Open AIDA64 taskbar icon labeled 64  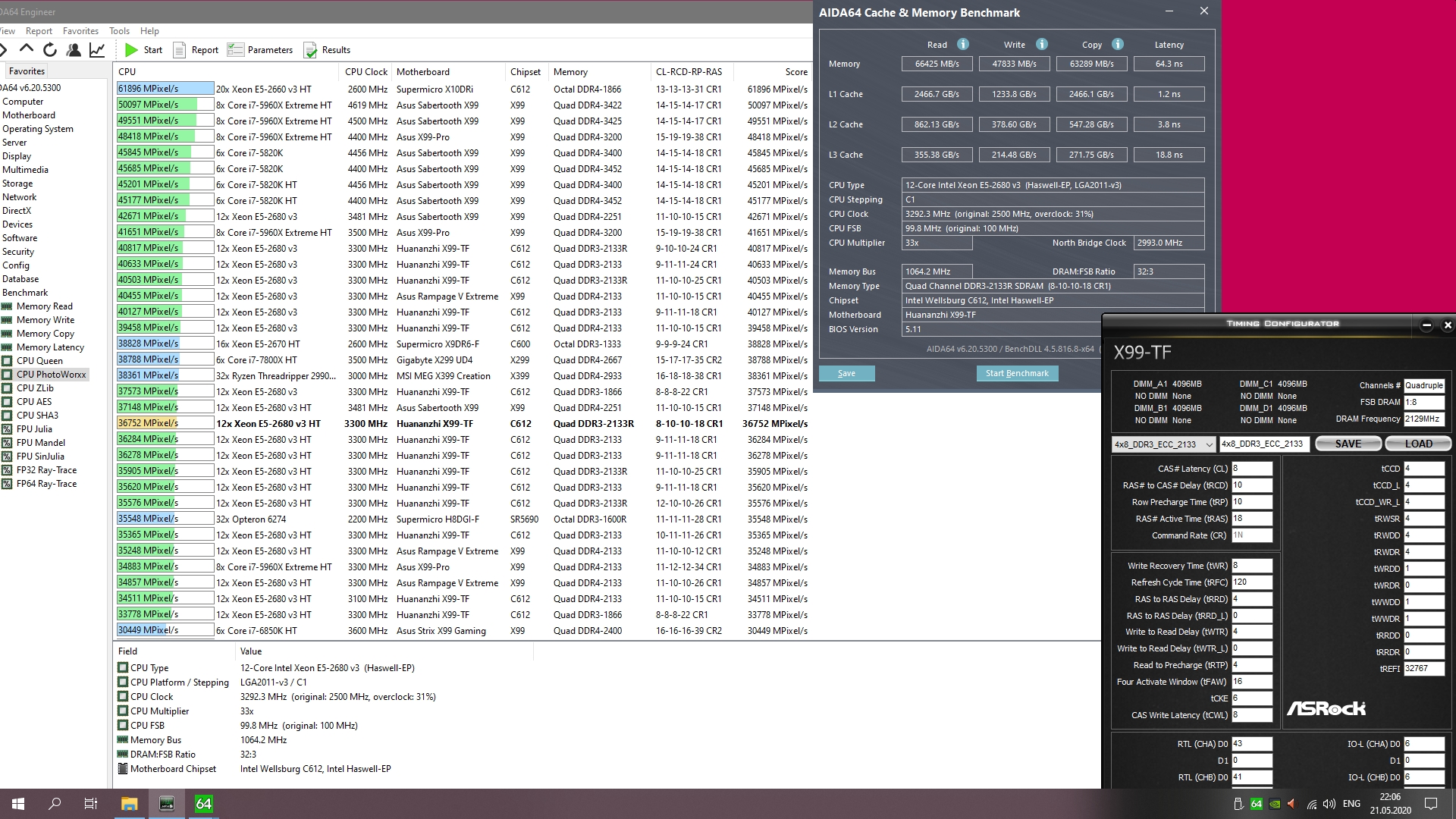[203, 804]
